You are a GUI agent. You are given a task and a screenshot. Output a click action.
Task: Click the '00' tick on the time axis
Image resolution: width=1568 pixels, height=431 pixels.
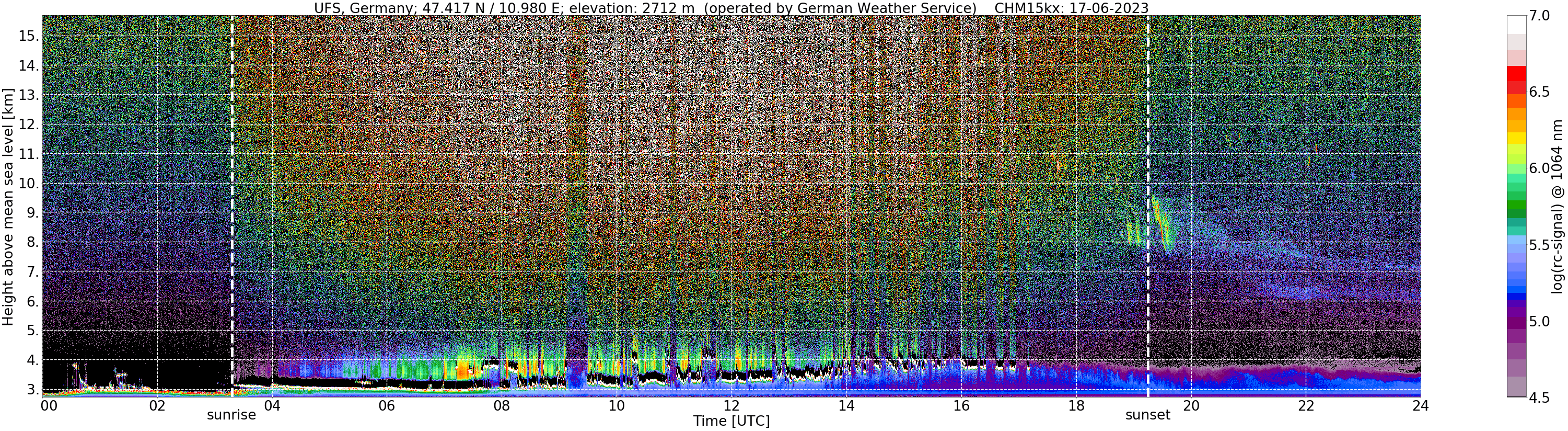[x=48, y=406]
